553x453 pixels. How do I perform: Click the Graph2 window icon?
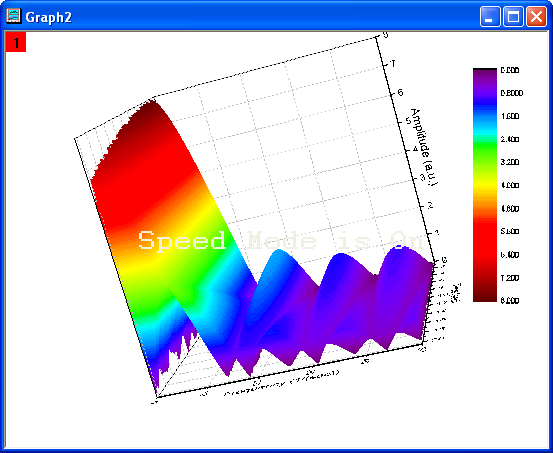click(x=14, y=16)
